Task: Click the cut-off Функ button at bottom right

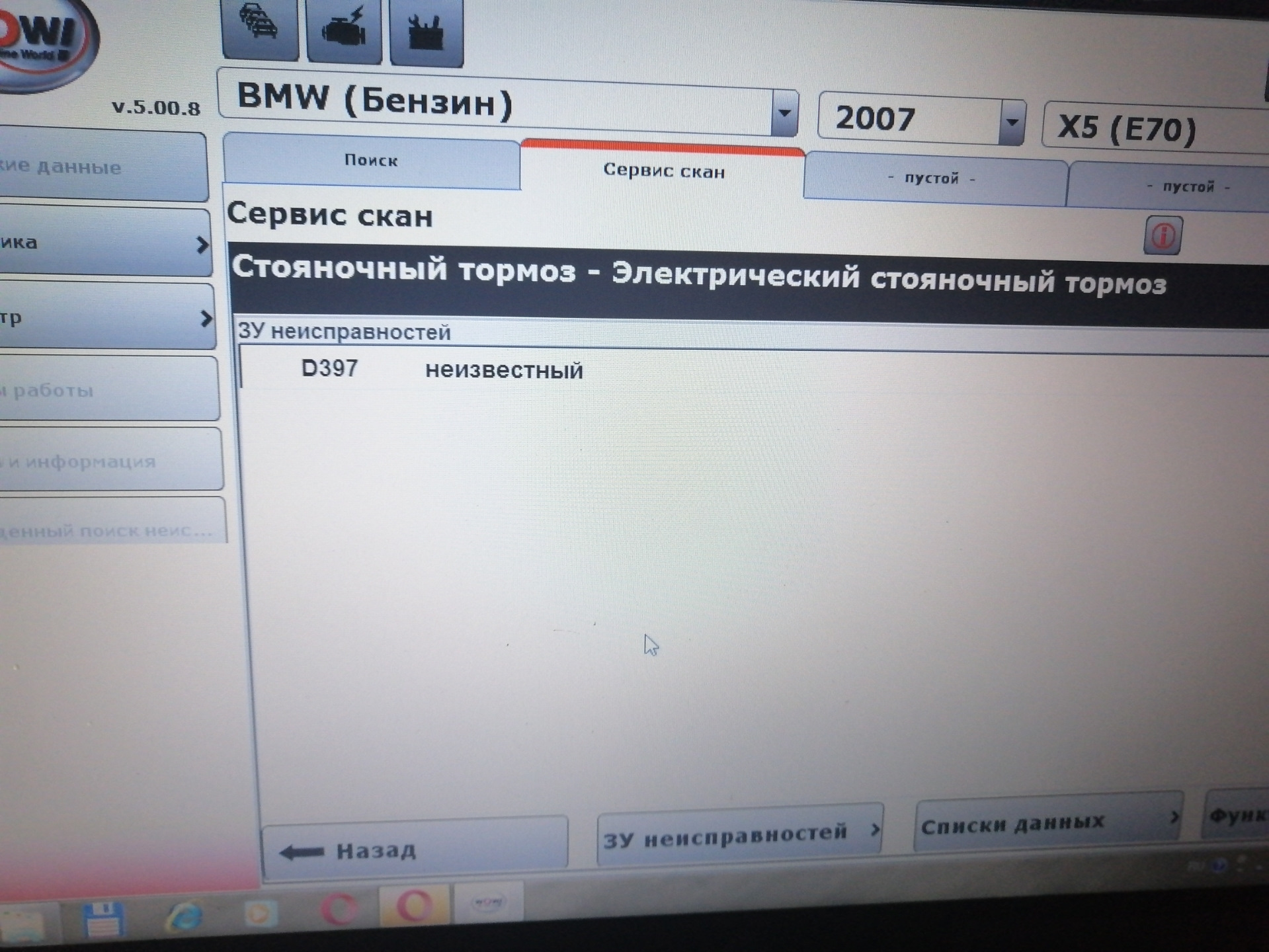Action: click(x=1236, y=814)
